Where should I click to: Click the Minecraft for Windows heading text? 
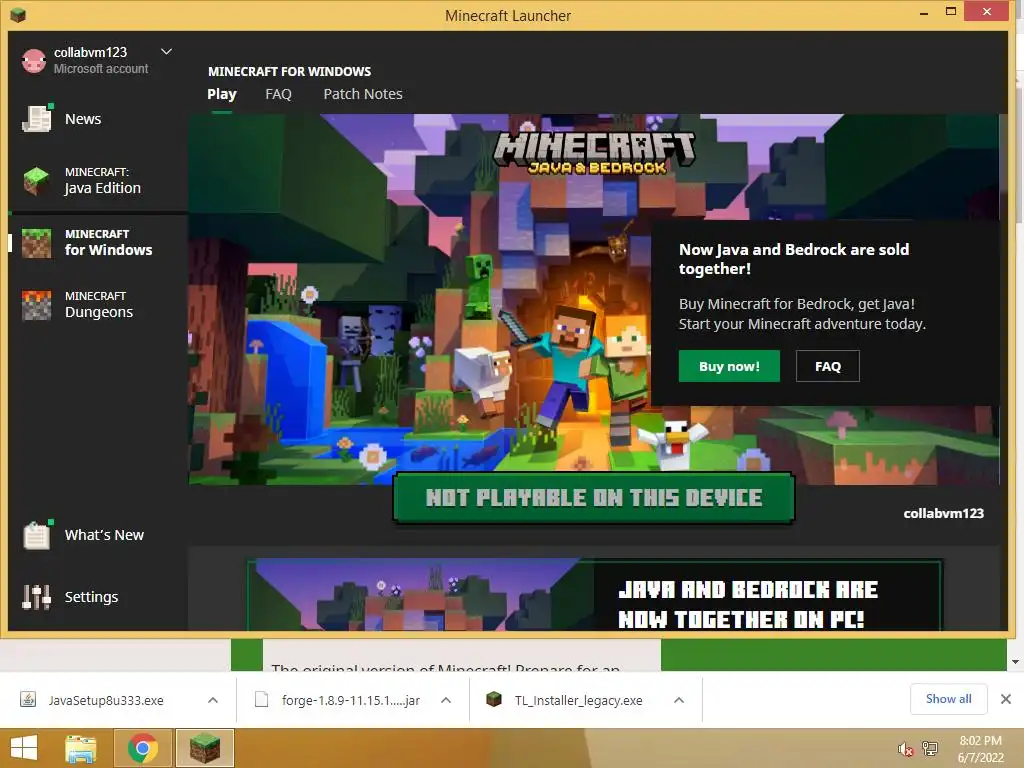(289, 71)
